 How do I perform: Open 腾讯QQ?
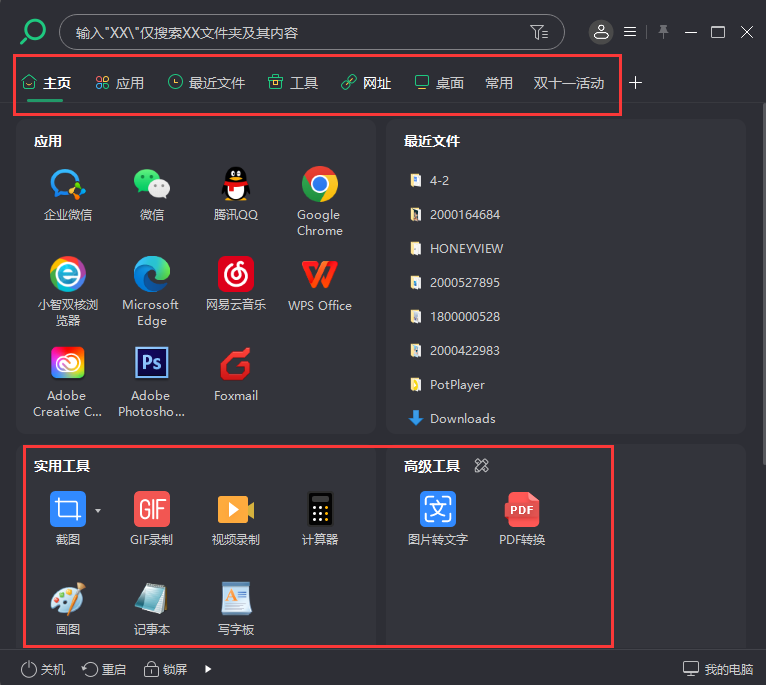(x=236, y=194)
